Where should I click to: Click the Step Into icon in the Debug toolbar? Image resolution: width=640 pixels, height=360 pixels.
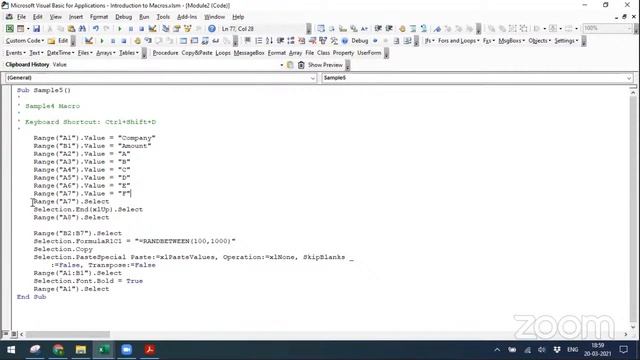coord(148,41)
